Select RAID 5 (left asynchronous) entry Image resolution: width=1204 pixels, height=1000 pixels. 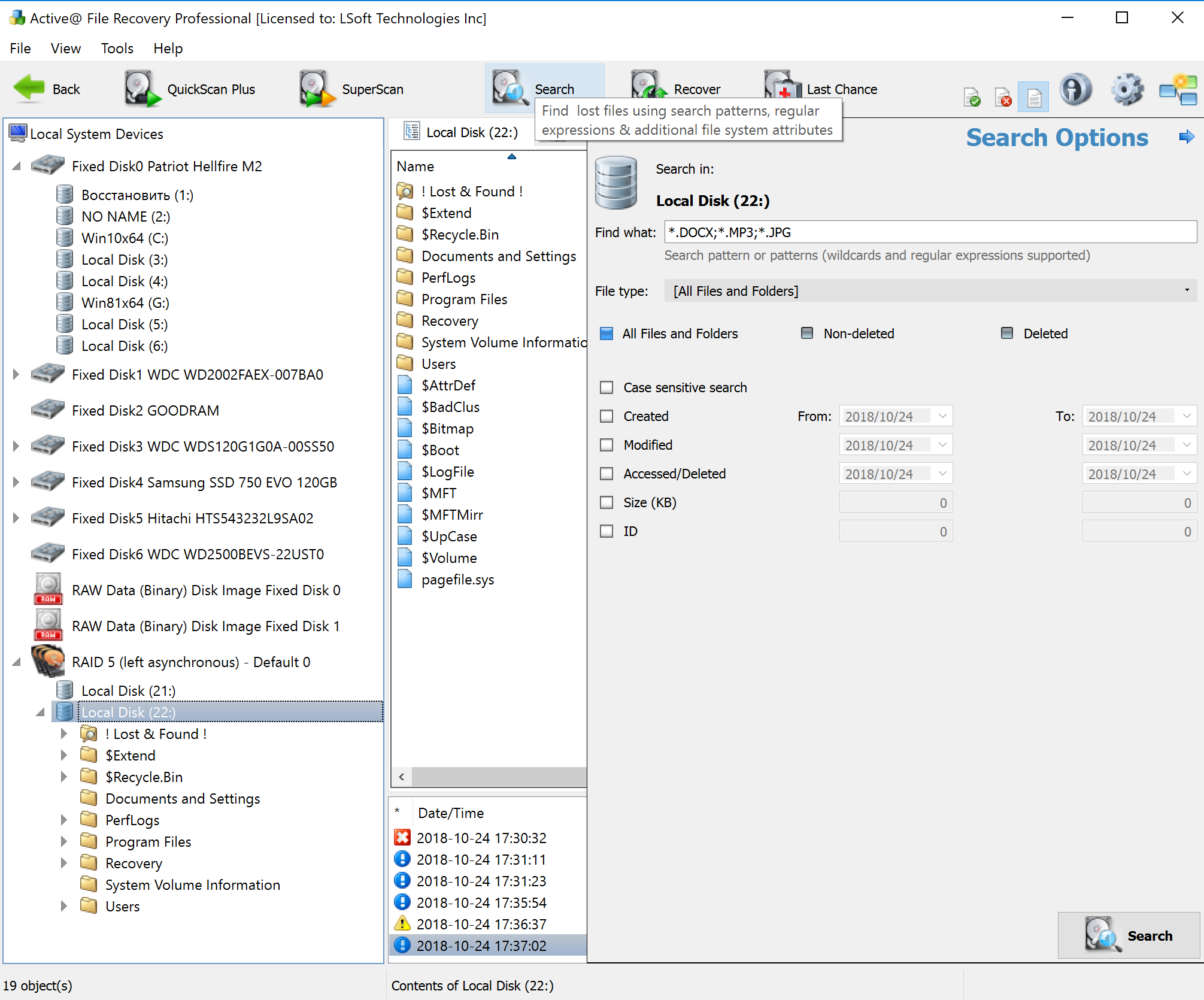pos(191,662)
